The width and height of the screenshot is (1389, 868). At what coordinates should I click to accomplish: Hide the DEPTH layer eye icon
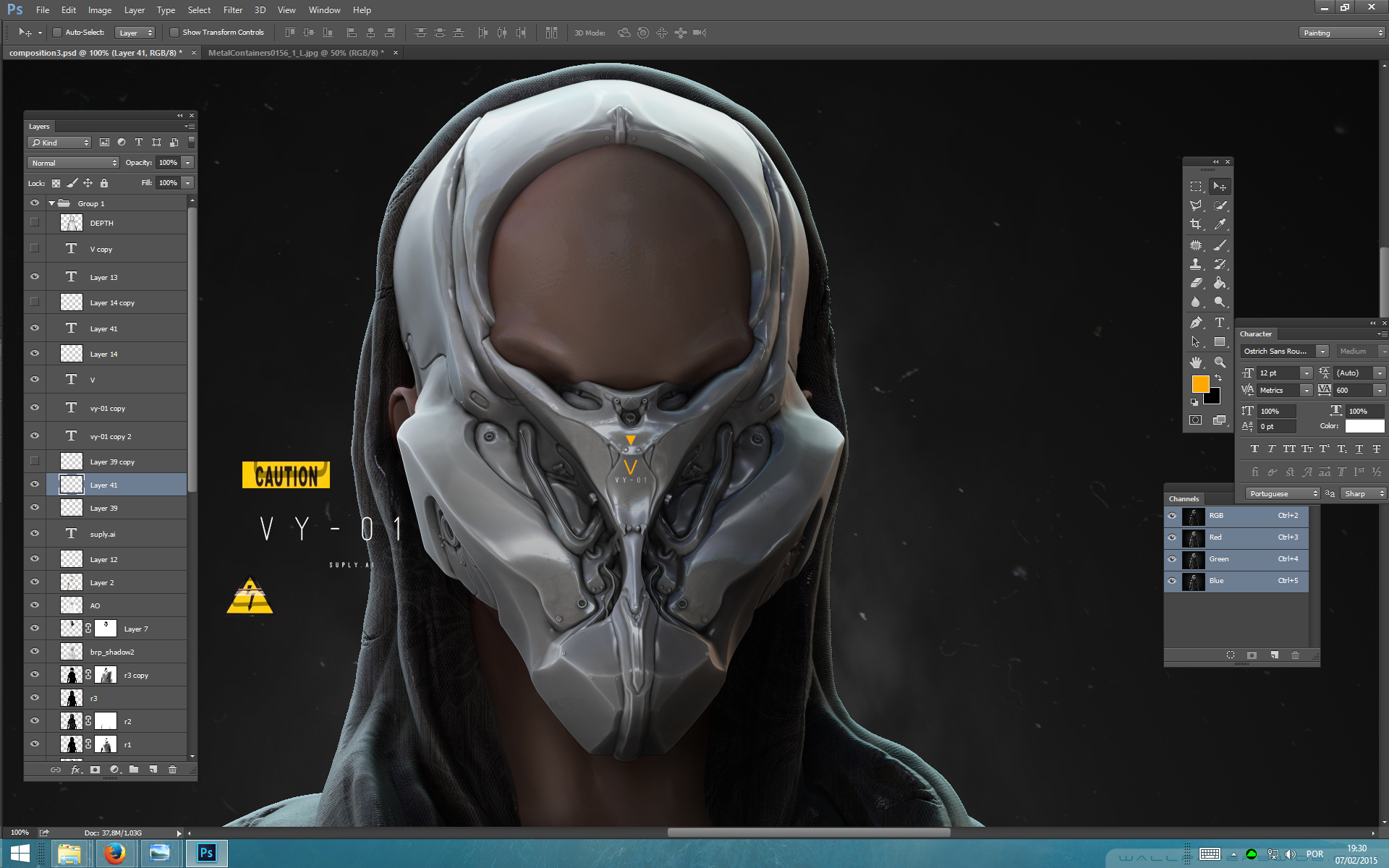pos(33,222)
